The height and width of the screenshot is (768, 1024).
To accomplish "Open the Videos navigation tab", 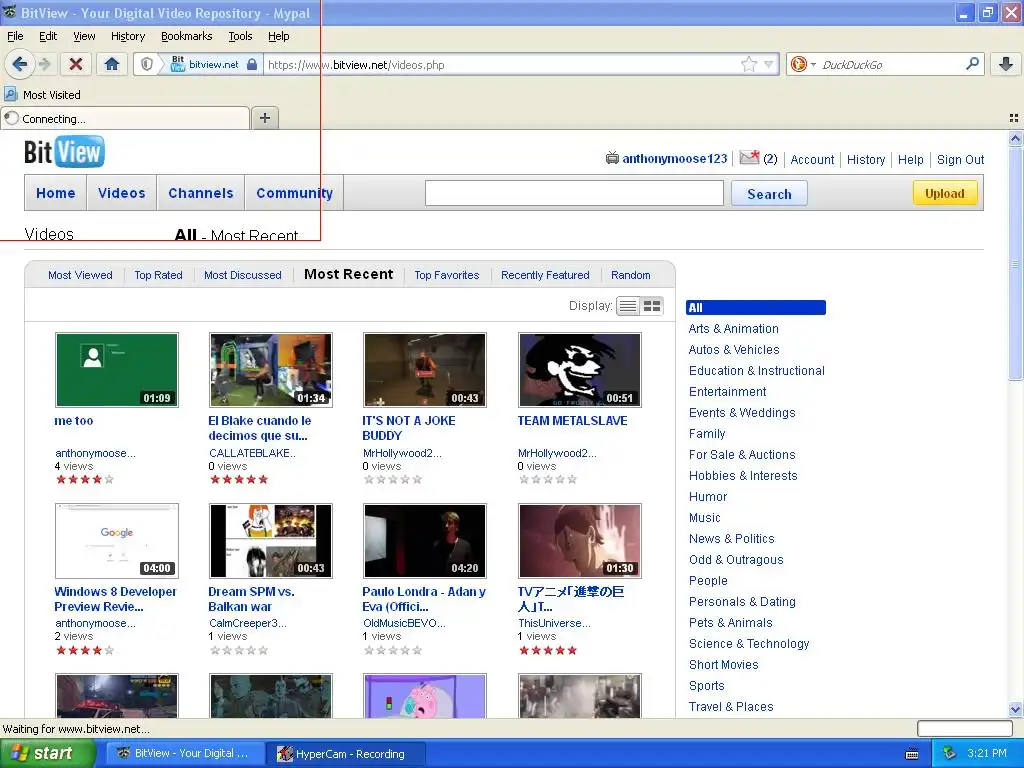I will [121, 193].
